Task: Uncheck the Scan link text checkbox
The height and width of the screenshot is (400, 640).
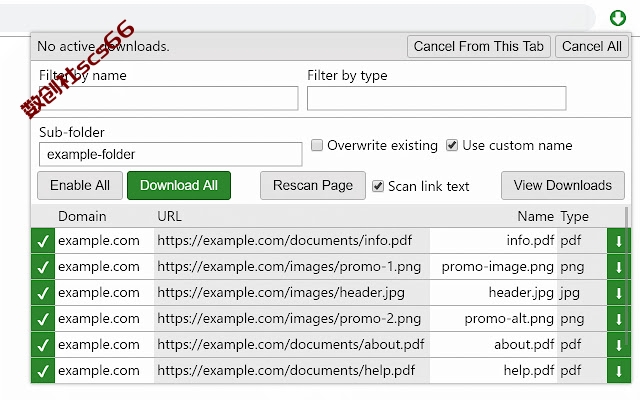Action: 378,186
